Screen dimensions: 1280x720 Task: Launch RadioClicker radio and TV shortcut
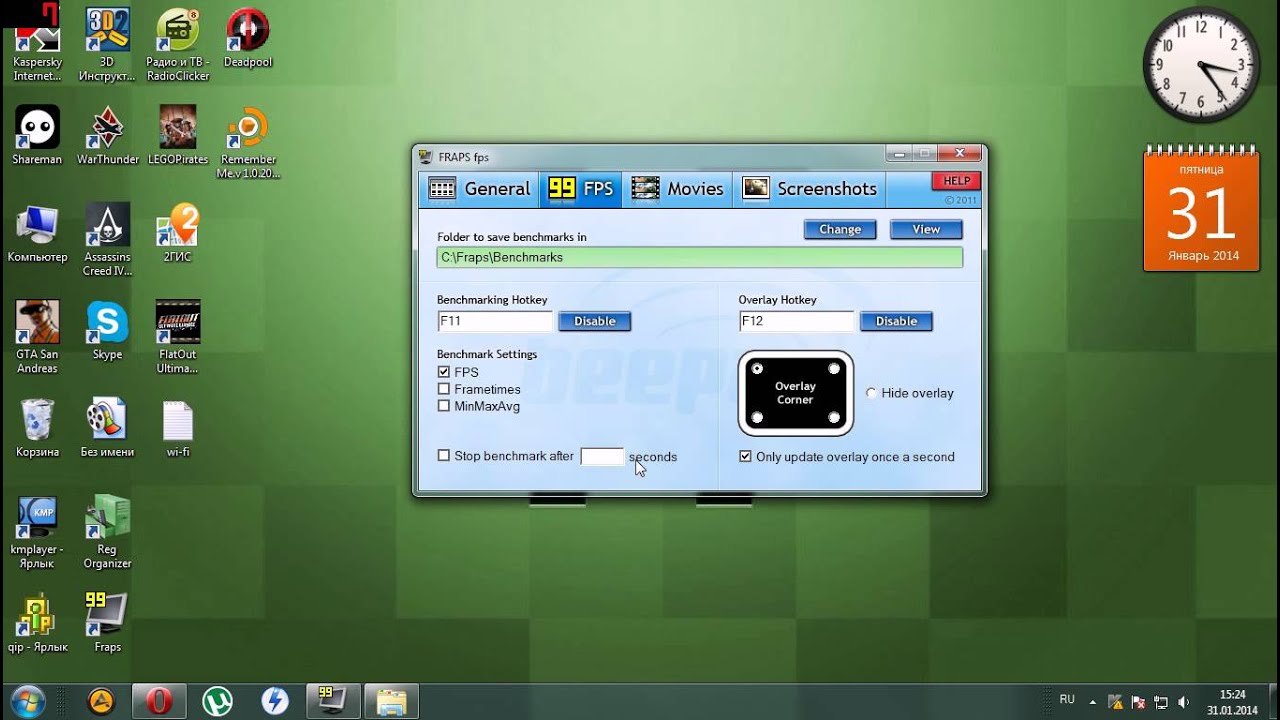(178, 45)
